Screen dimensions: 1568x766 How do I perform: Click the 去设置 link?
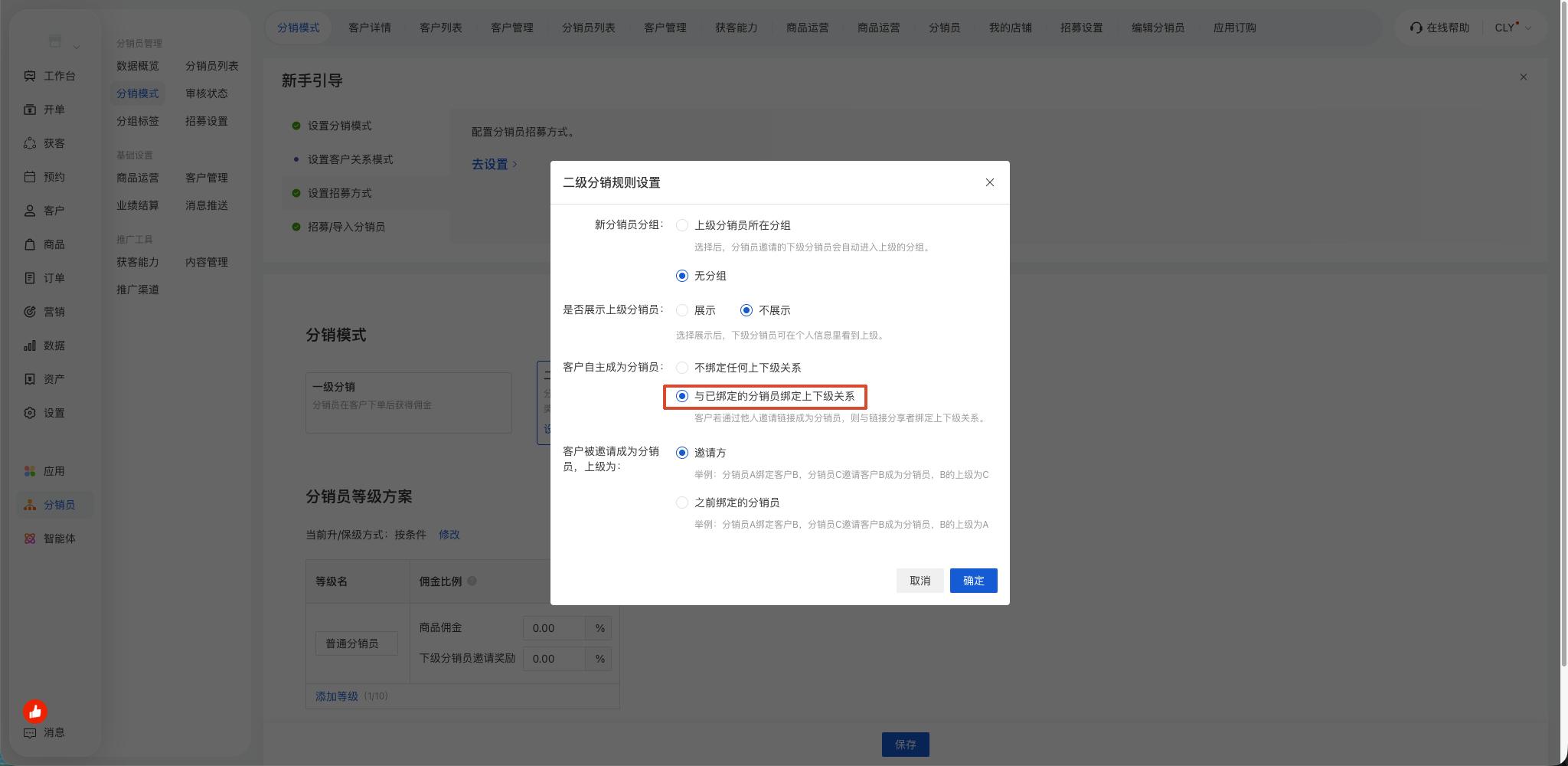[494, 164]
